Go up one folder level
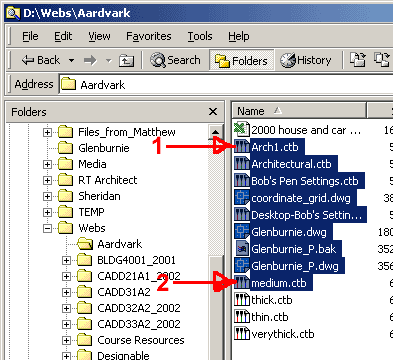The image size is (393, 360). (x=127, y=61)
